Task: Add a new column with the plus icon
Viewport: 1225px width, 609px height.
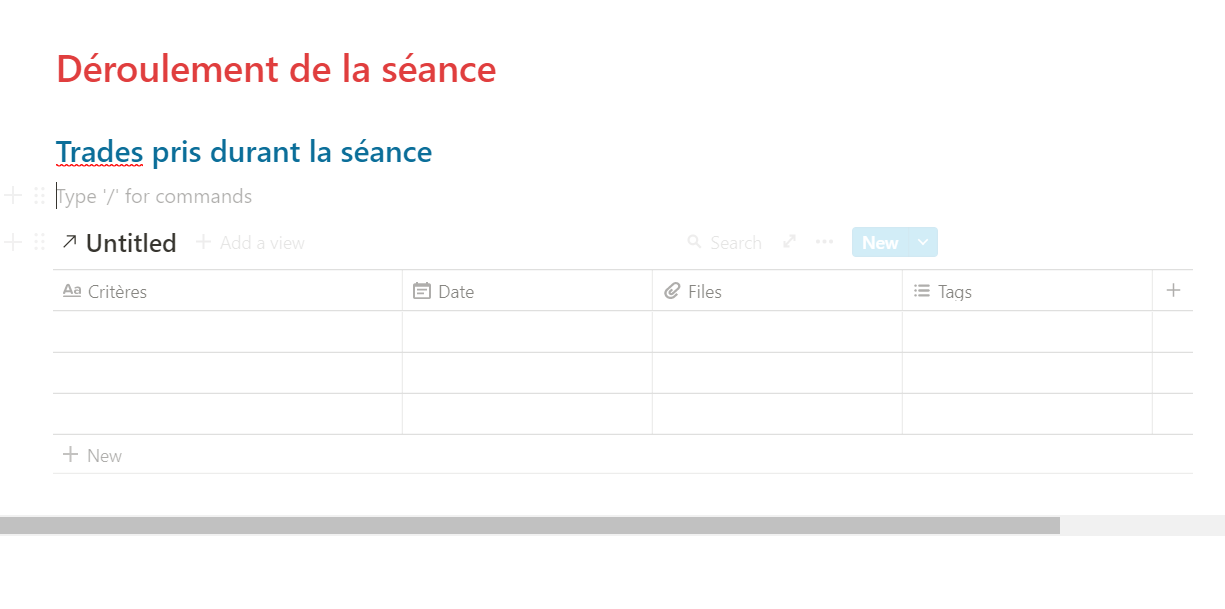Action: click(1173, 291)
